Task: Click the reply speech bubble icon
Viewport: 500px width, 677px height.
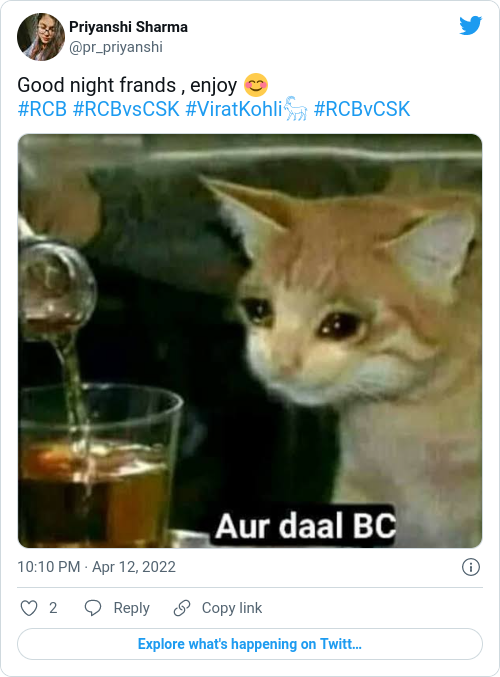Action: [93, 608]
